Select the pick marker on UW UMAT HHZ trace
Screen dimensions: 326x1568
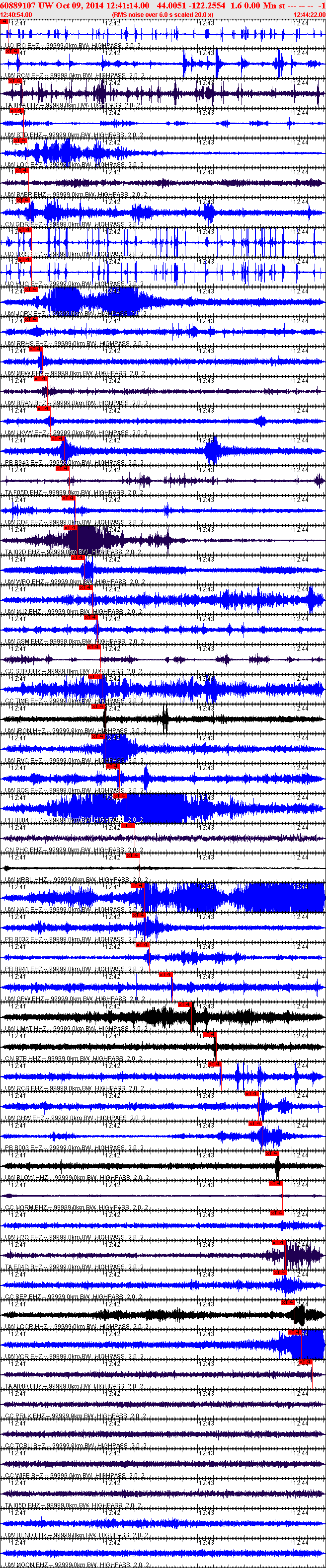click(185, 1004)
